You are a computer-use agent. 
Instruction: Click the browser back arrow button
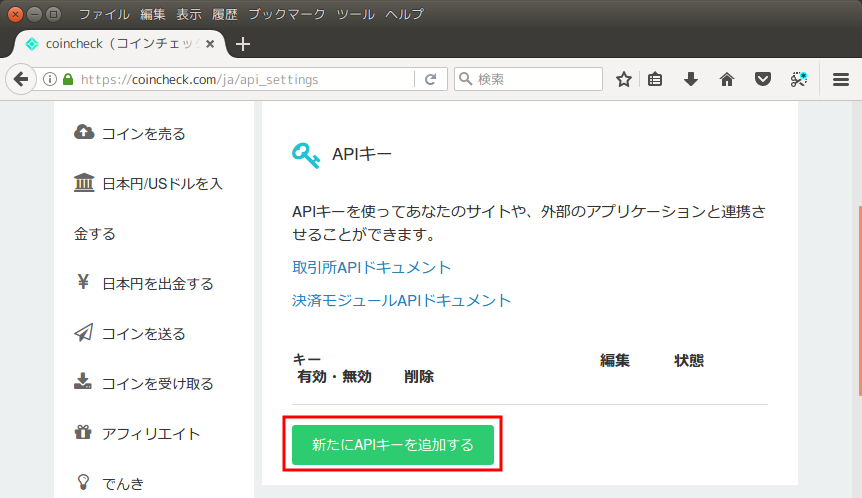pyautogui.click(x=20, y=79)
